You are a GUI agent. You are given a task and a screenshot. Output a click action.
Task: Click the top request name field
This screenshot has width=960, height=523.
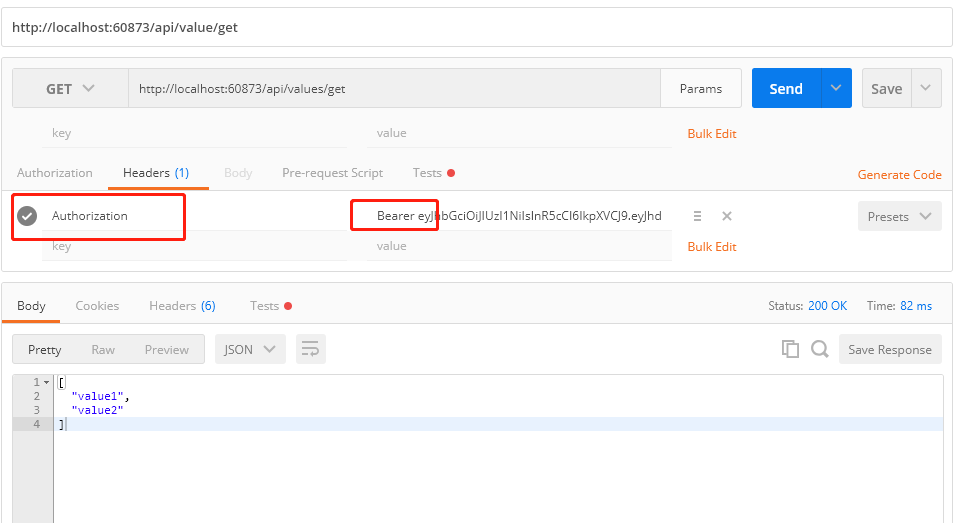click(476, 27)
